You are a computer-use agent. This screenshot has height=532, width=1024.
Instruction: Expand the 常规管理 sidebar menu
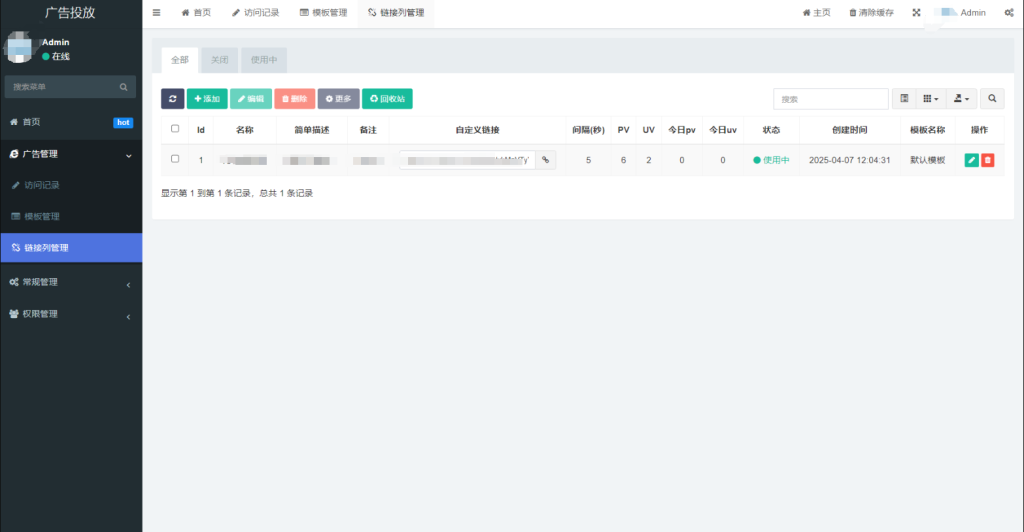[71, 282]
